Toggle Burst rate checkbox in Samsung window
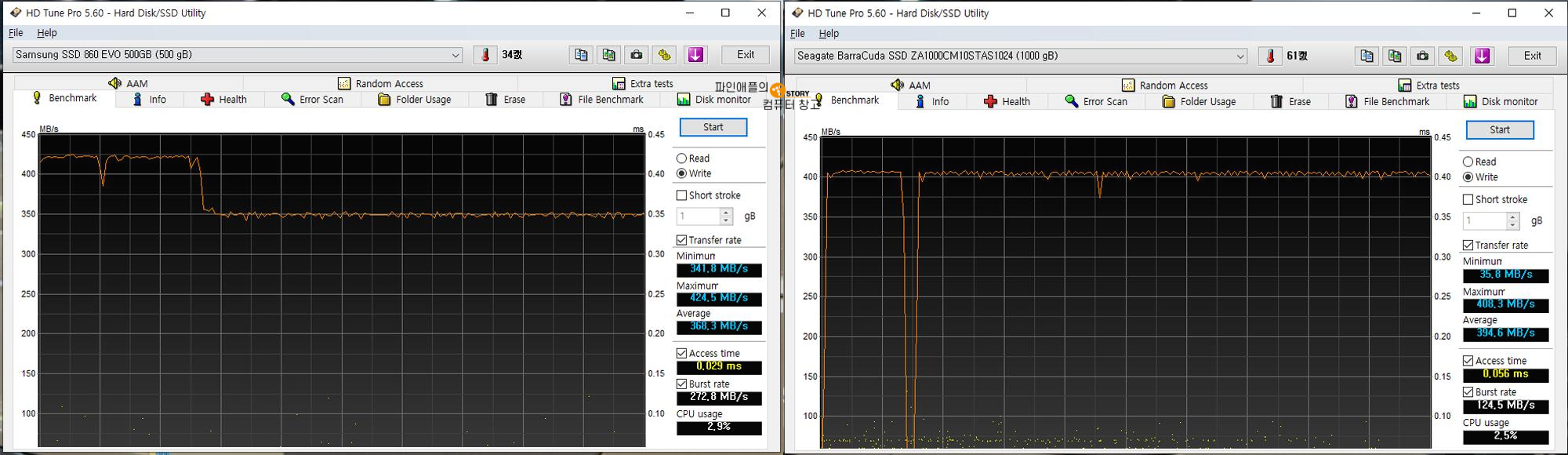1568x455 pixels. tap(681, 384)
